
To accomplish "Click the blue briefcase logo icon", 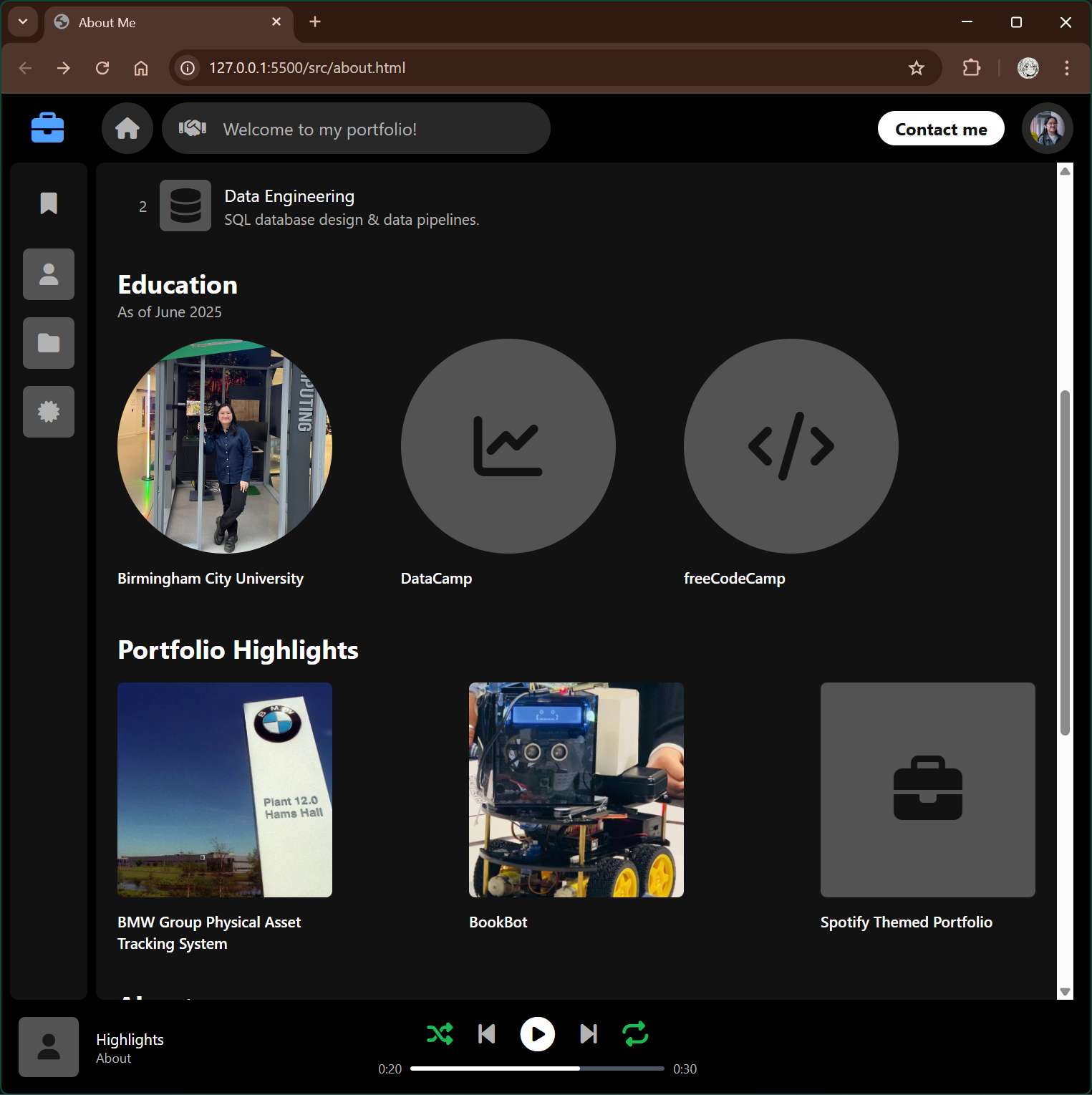I will coord(48,128).
